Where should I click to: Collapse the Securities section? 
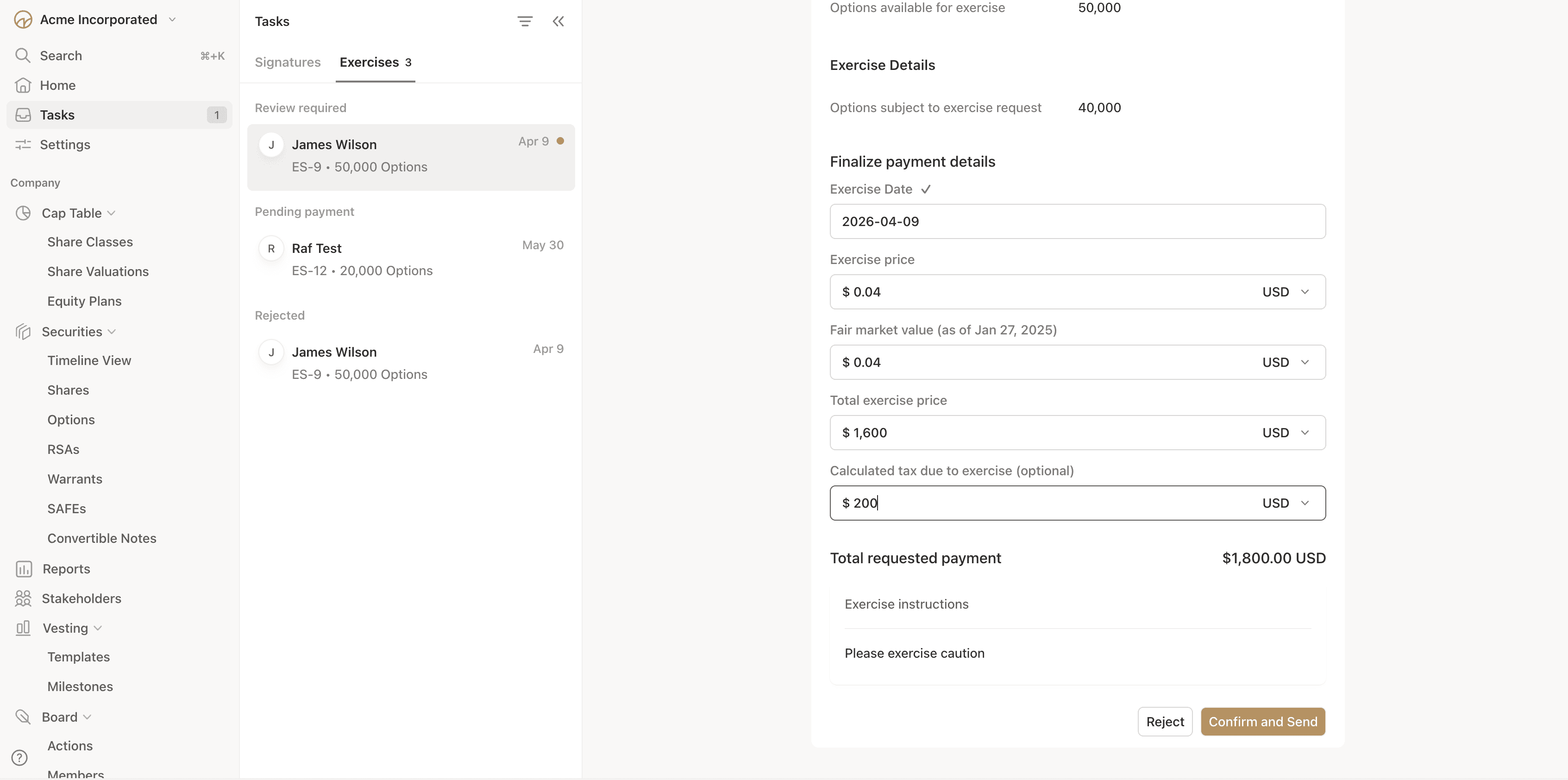pyautogui.click(x=112, y=332)
